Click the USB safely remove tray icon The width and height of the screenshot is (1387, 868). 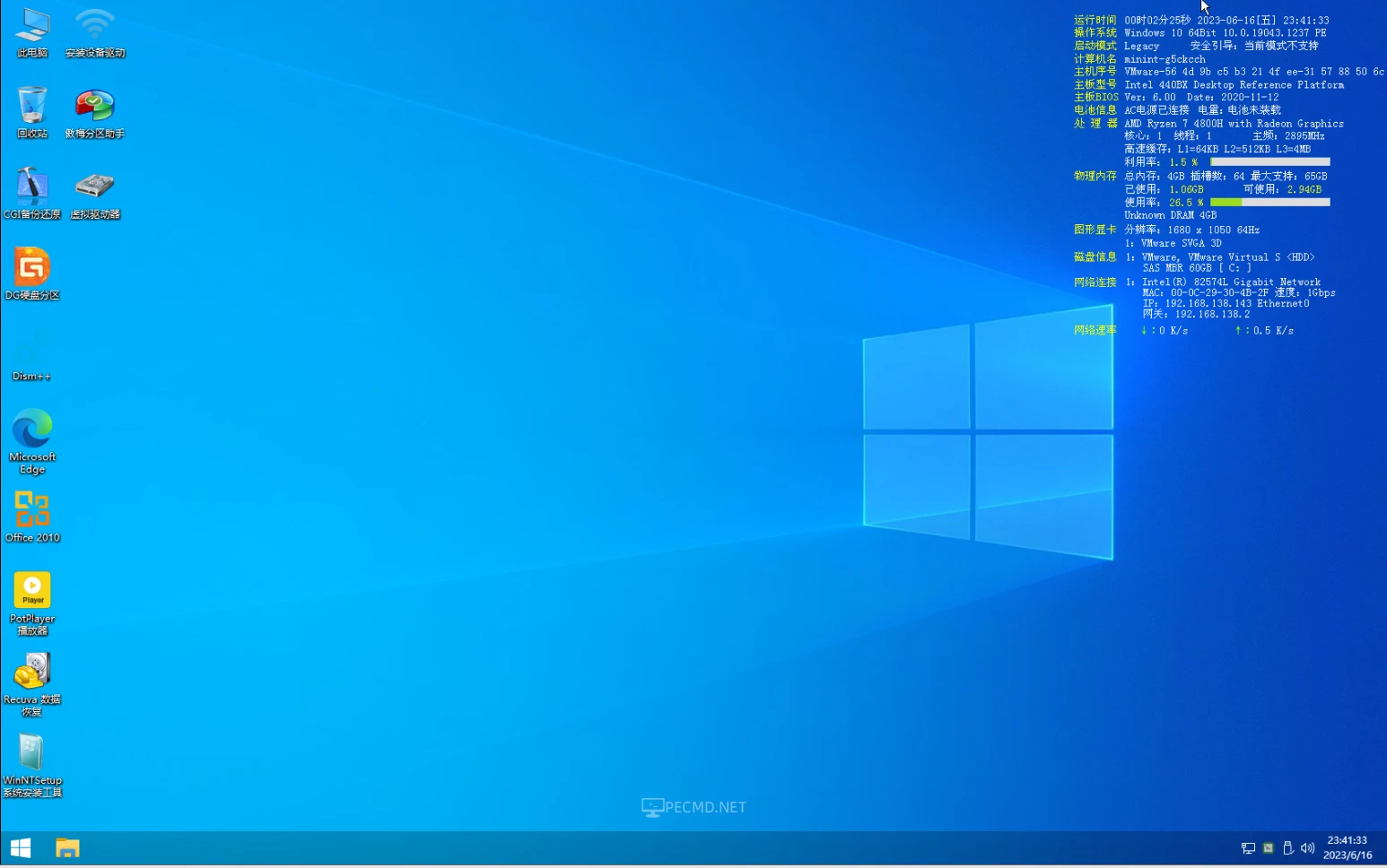(1287, 847)
